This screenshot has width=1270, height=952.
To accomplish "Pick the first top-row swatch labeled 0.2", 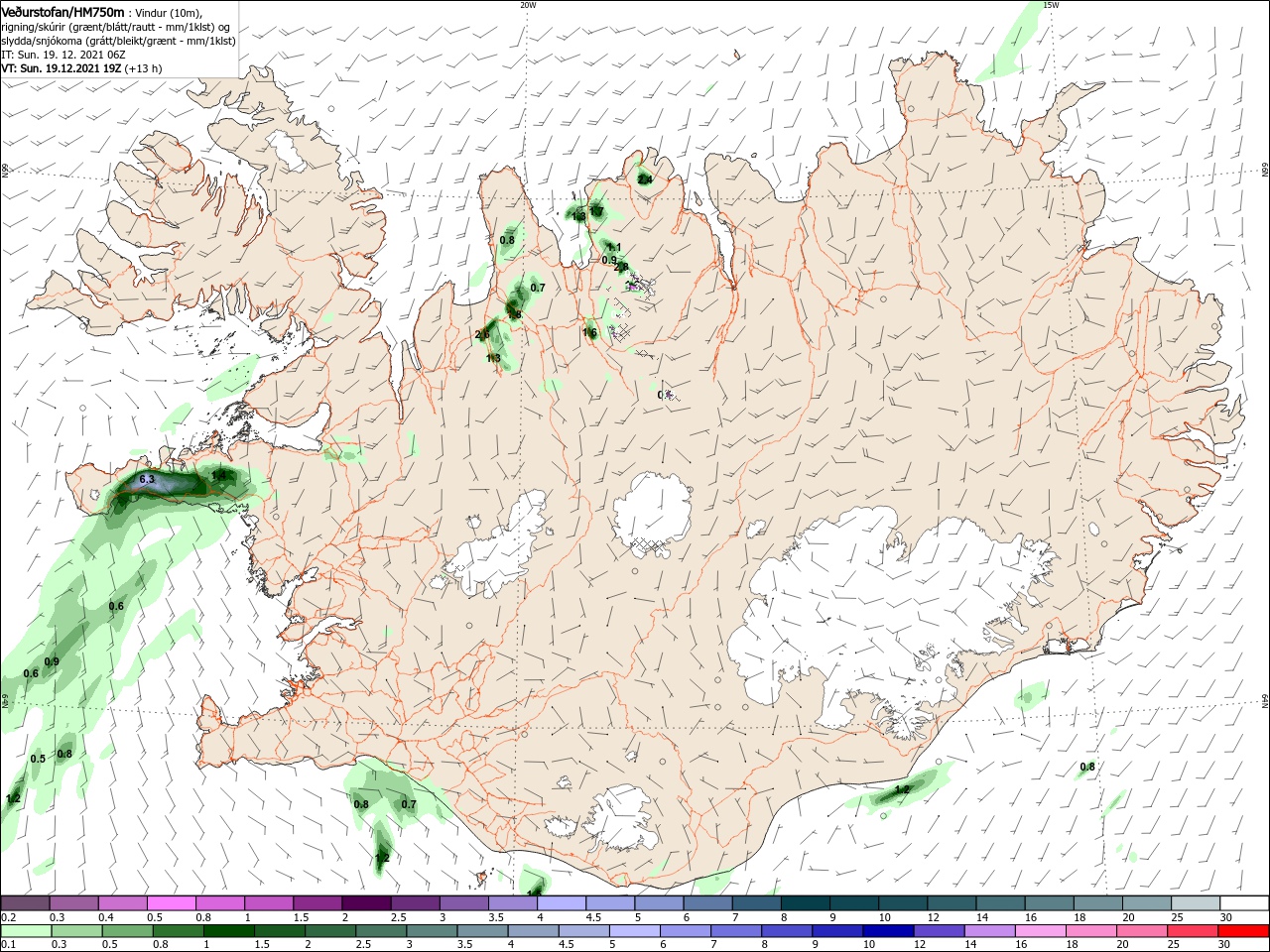I will click(x=25, y=903).
